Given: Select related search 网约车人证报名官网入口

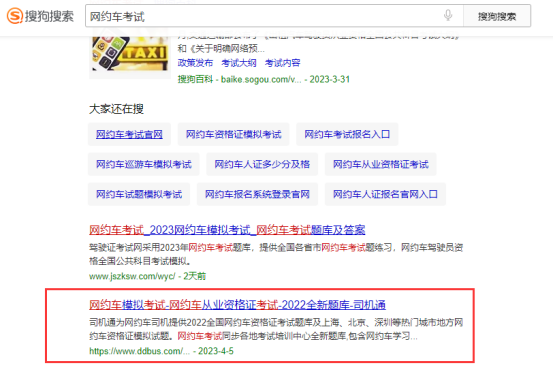Looking at the screenshot, I should (x=385, y=194).
